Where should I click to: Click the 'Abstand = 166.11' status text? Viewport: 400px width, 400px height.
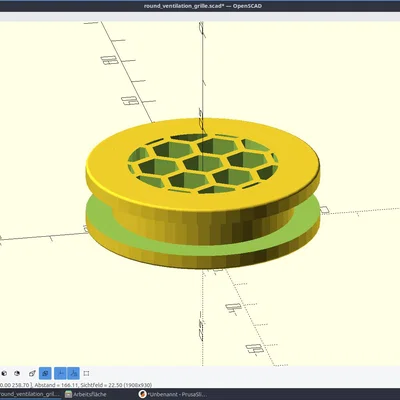pyautogui.click(x=55, y=385)
